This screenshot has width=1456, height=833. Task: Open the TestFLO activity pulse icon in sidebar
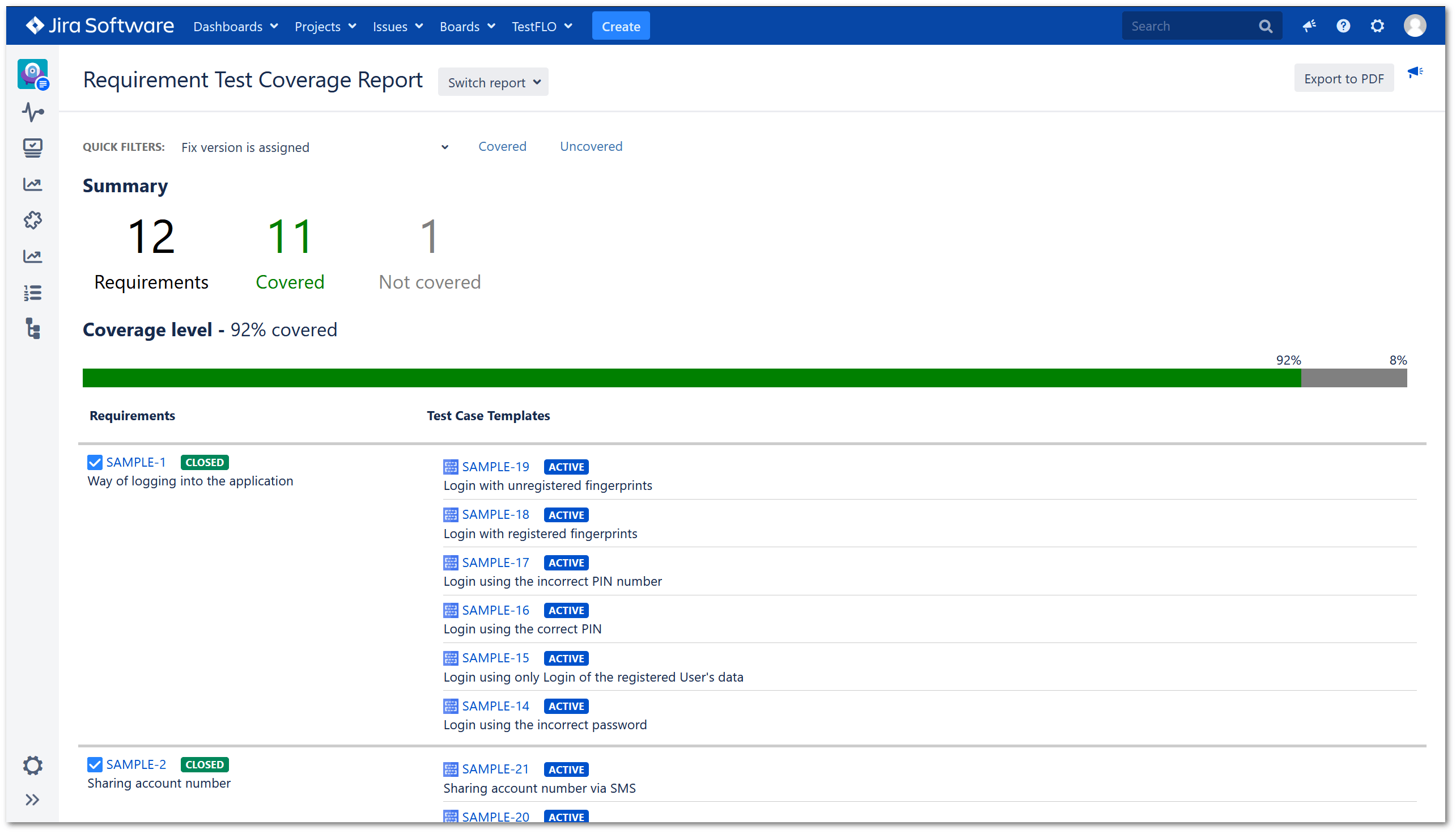pyautogui.click(x=32, y=112)
